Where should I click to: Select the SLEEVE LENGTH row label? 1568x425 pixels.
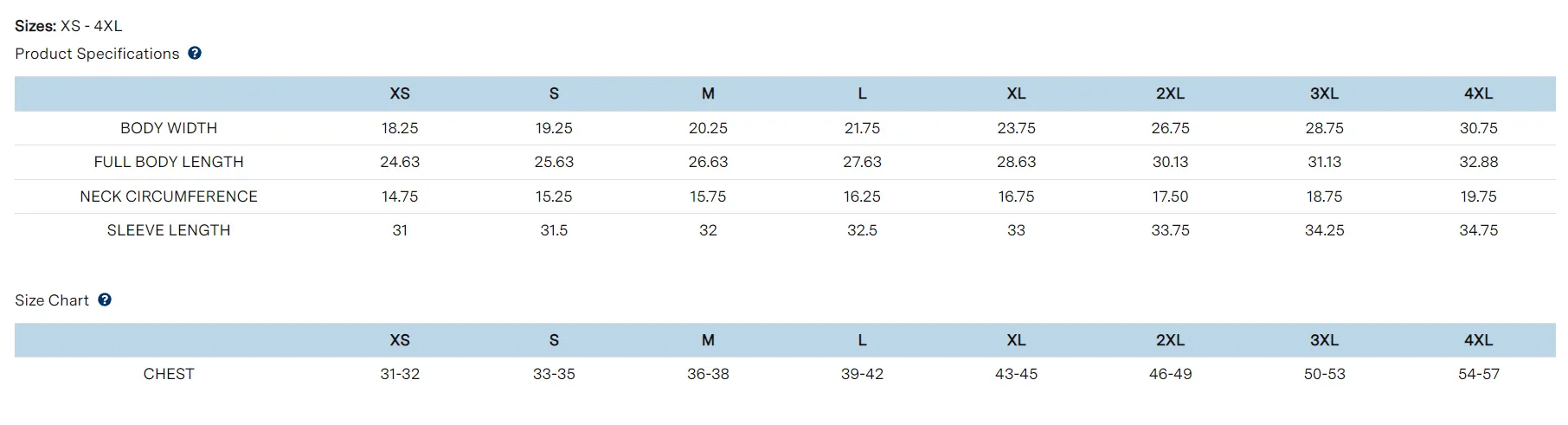tap(169, 230)
